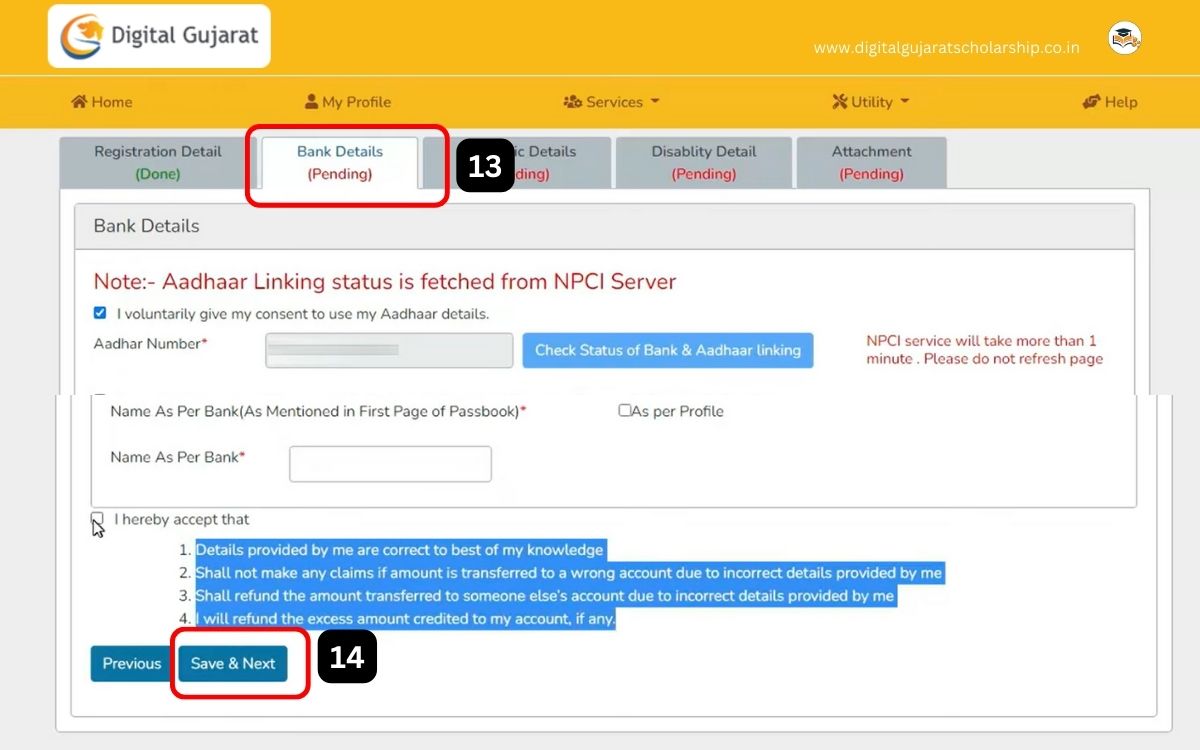Expand the Utility dropdown
Screen dimensions: 1200x750
coord(870,101)
